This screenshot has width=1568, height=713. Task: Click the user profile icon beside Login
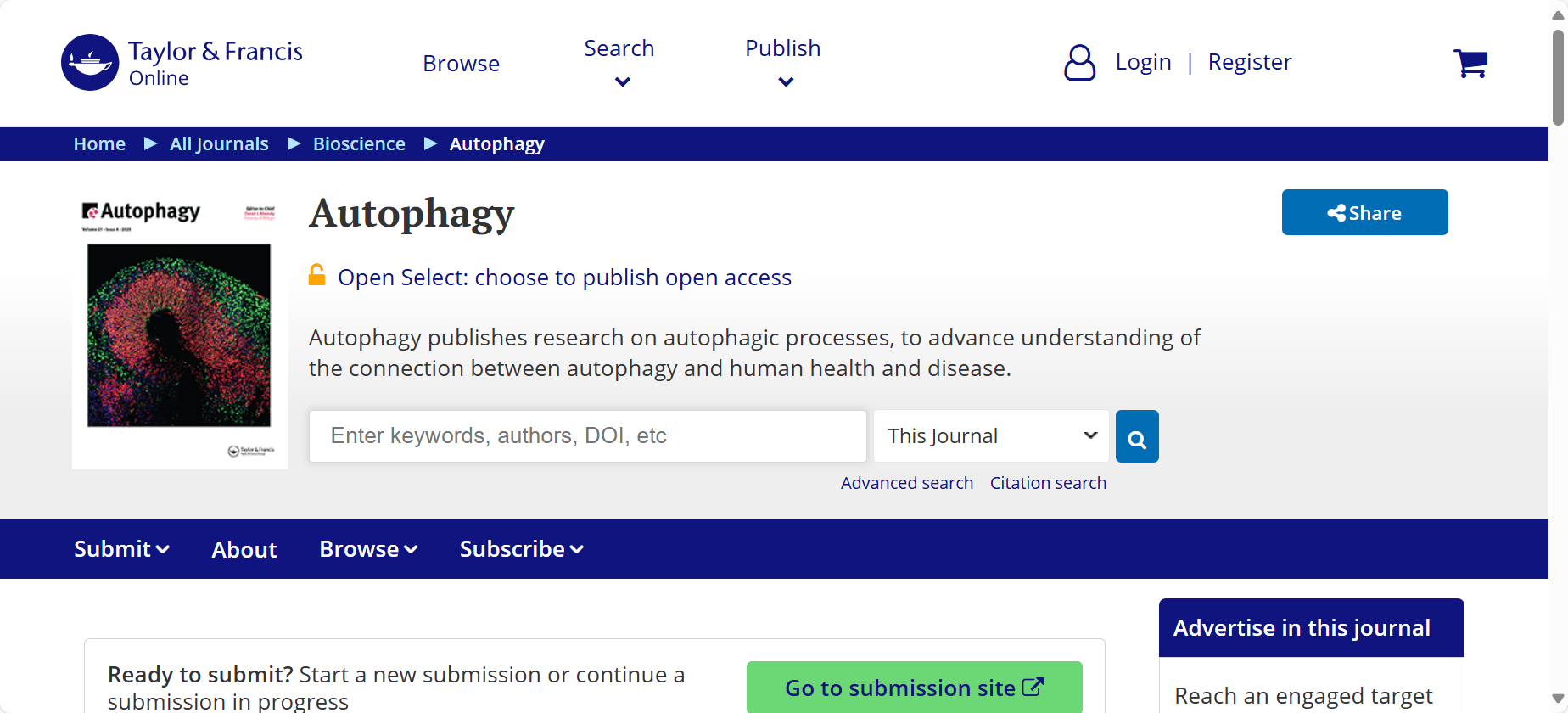1079,63
